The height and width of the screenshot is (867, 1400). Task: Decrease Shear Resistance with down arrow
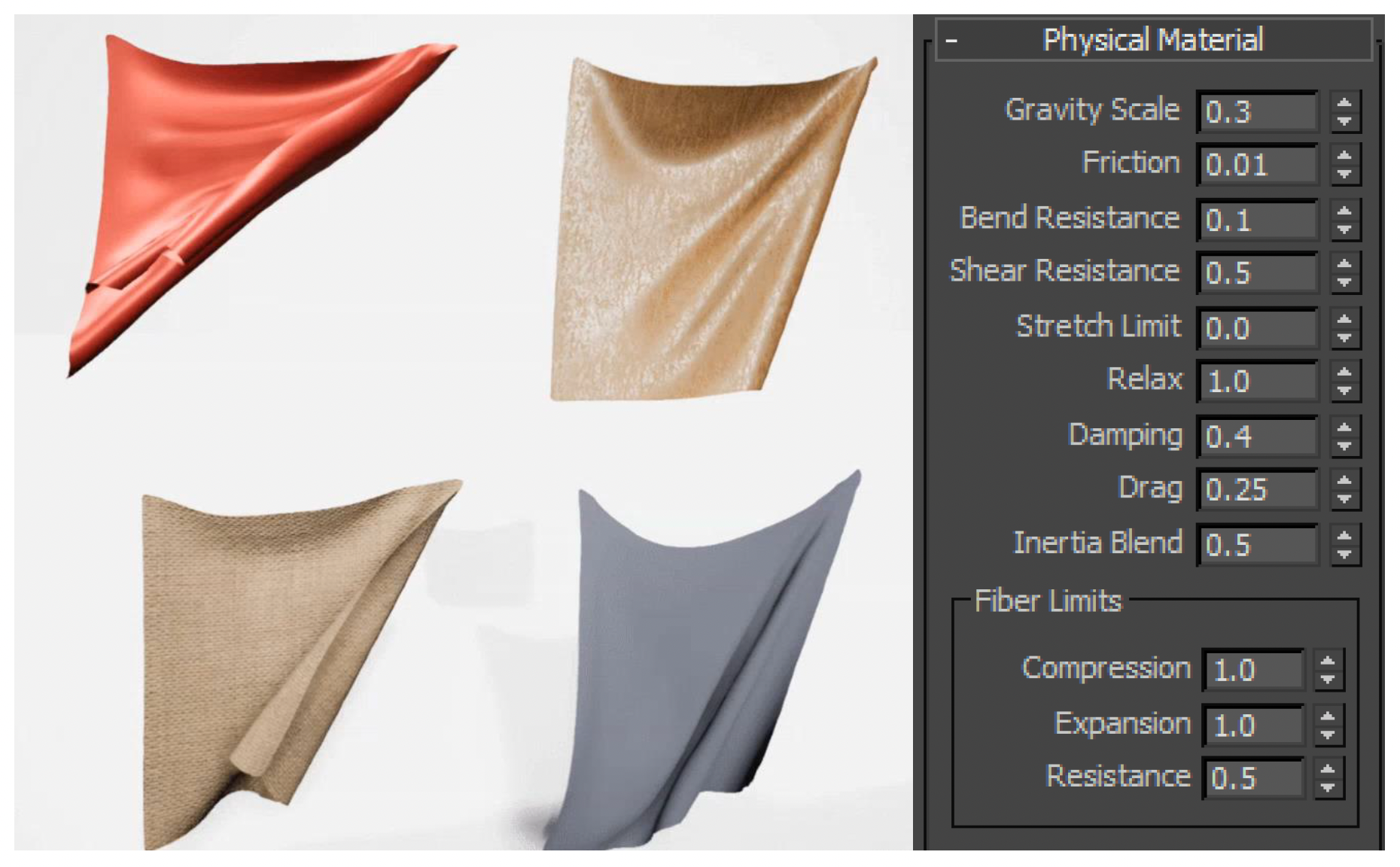1344,281
